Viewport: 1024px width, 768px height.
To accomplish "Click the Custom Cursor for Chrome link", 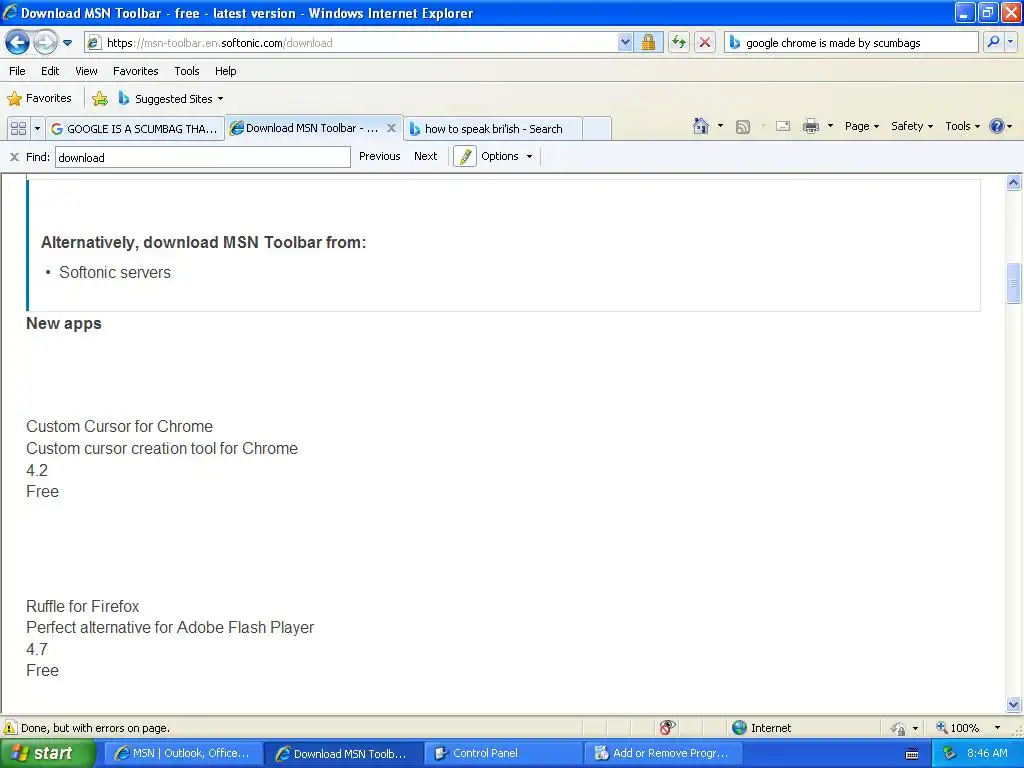I will (x=120, y=426).
